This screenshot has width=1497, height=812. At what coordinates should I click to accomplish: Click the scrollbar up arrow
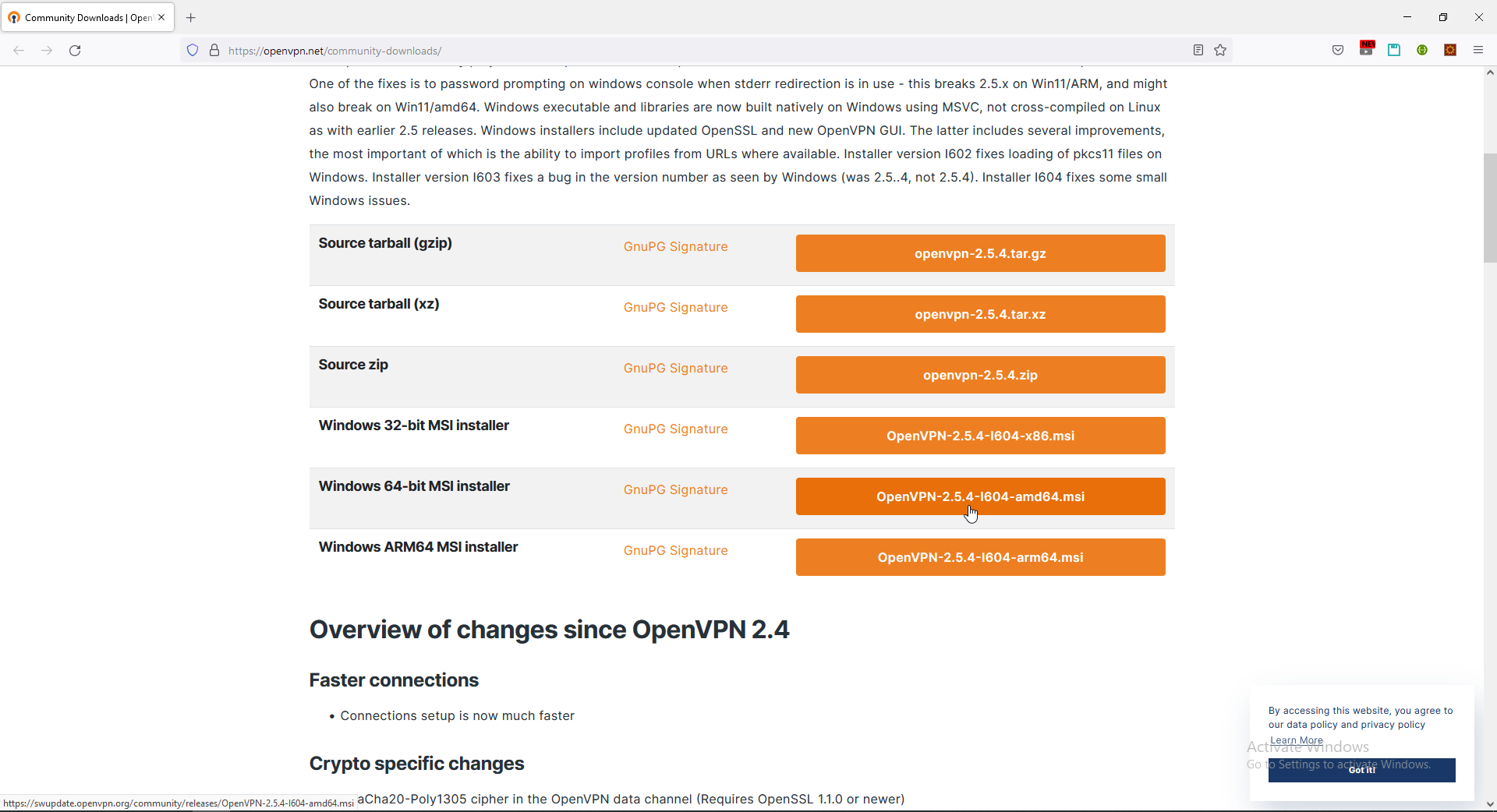pos(1490,72)
